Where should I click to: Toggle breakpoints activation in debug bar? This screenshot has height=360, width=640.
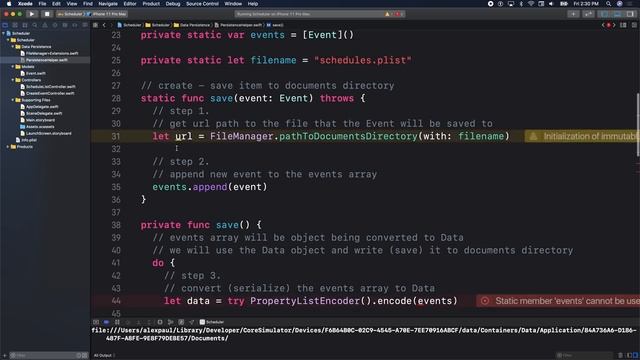pos(107,322)
